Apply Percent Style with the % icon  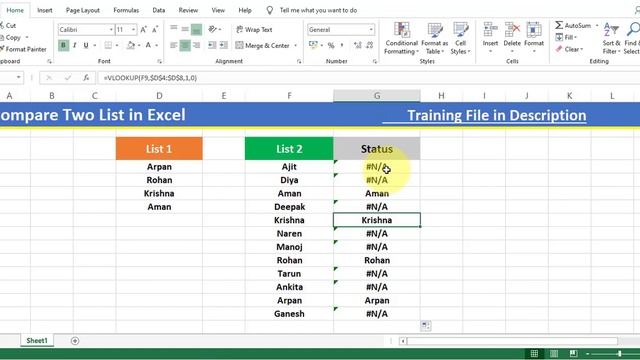click(x=331, y=45)
